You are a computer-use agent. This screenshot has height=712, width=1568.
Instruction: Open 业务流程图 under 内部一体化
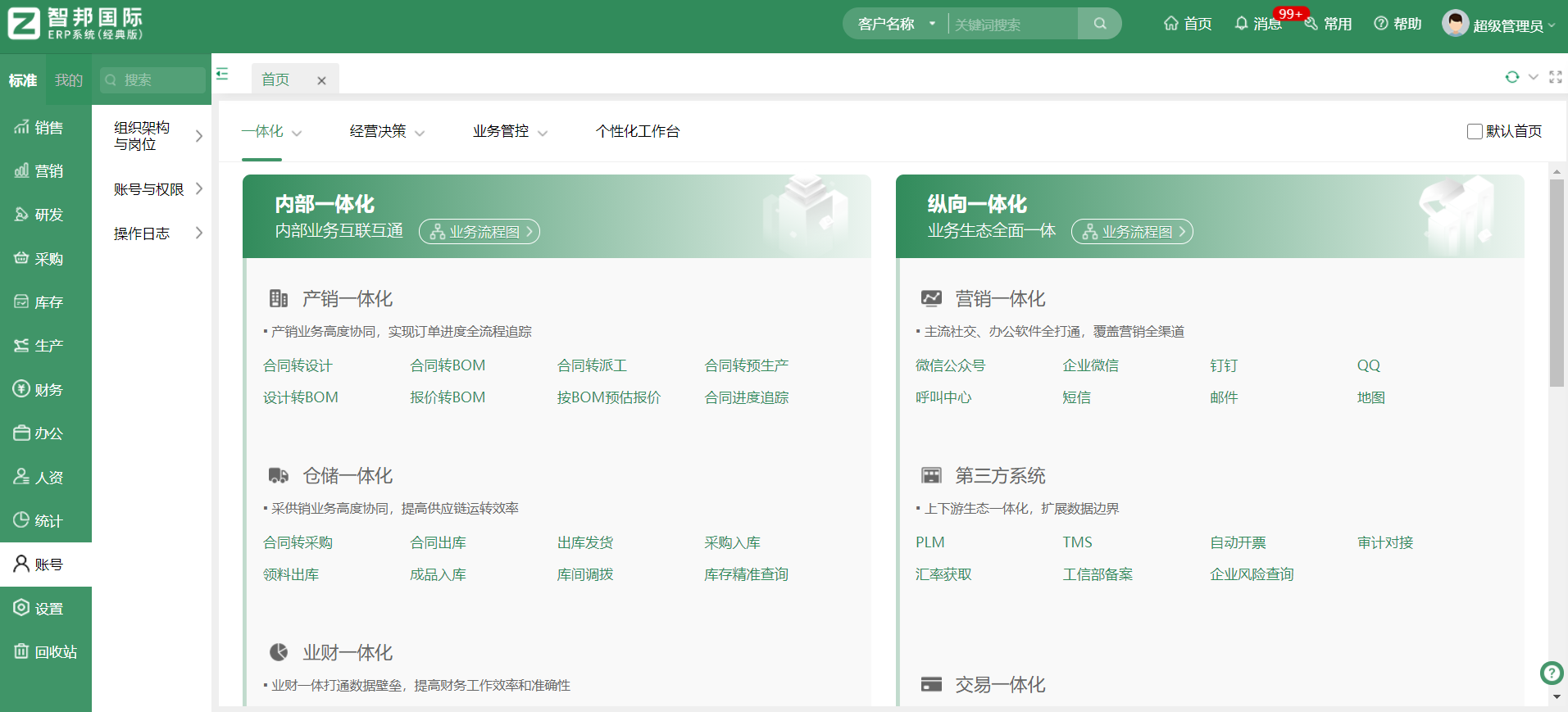tap(479, 232)
